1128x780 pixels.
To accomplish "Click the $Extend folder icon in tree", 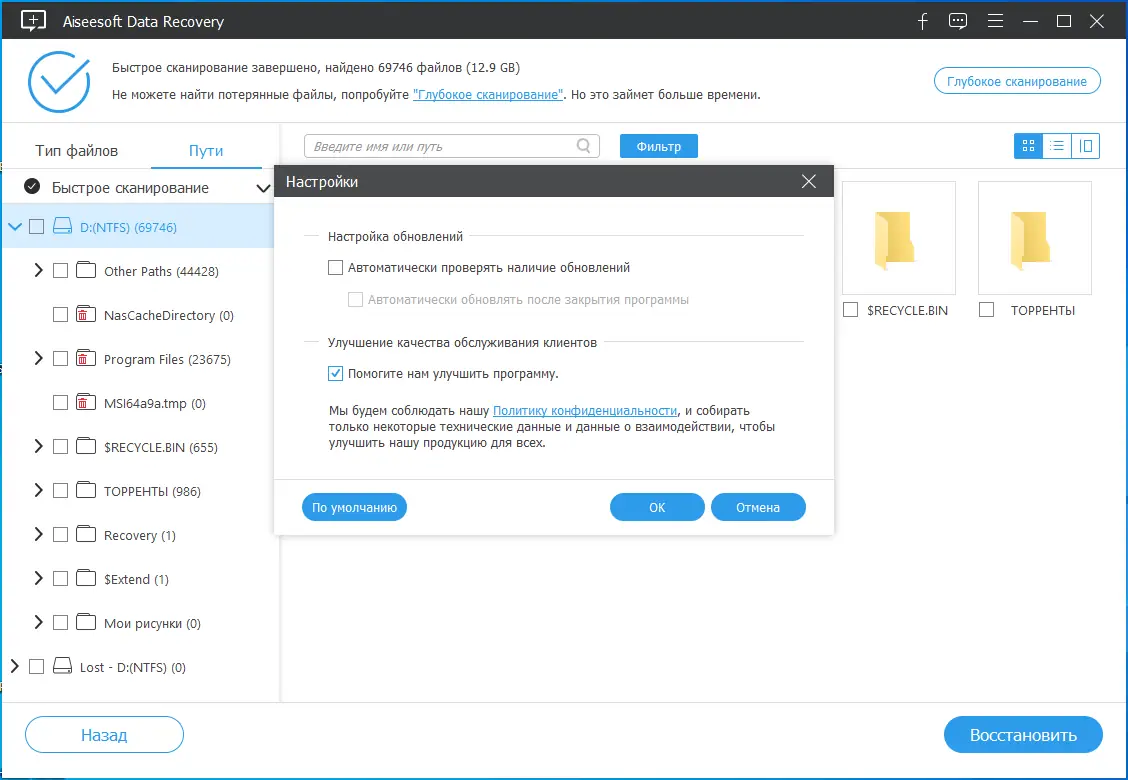I will pos(86,578).
